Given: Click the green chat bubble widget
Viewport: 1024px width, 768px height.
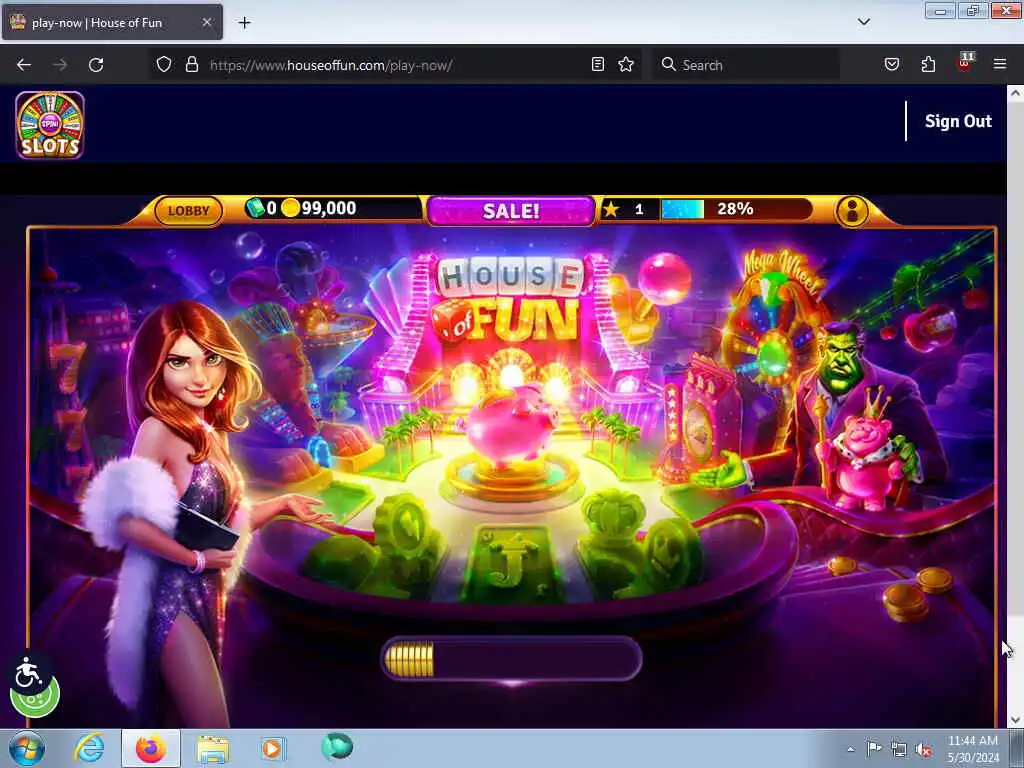Looking at the screenshot, I should coord(36,700).
